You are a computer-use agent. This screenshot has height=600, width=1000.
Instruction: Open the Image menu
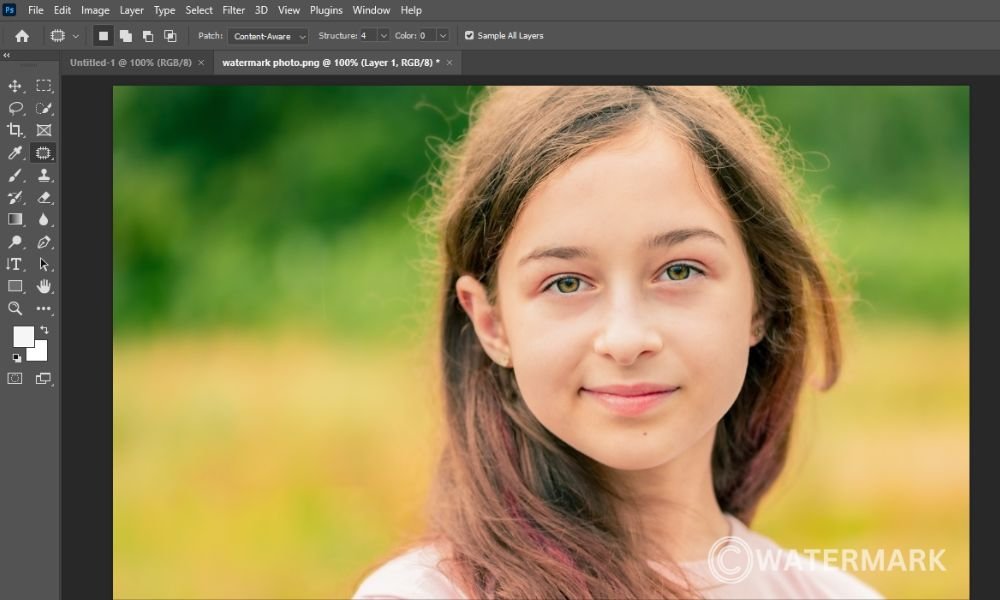pyautogui.click(x=95, y=10)
